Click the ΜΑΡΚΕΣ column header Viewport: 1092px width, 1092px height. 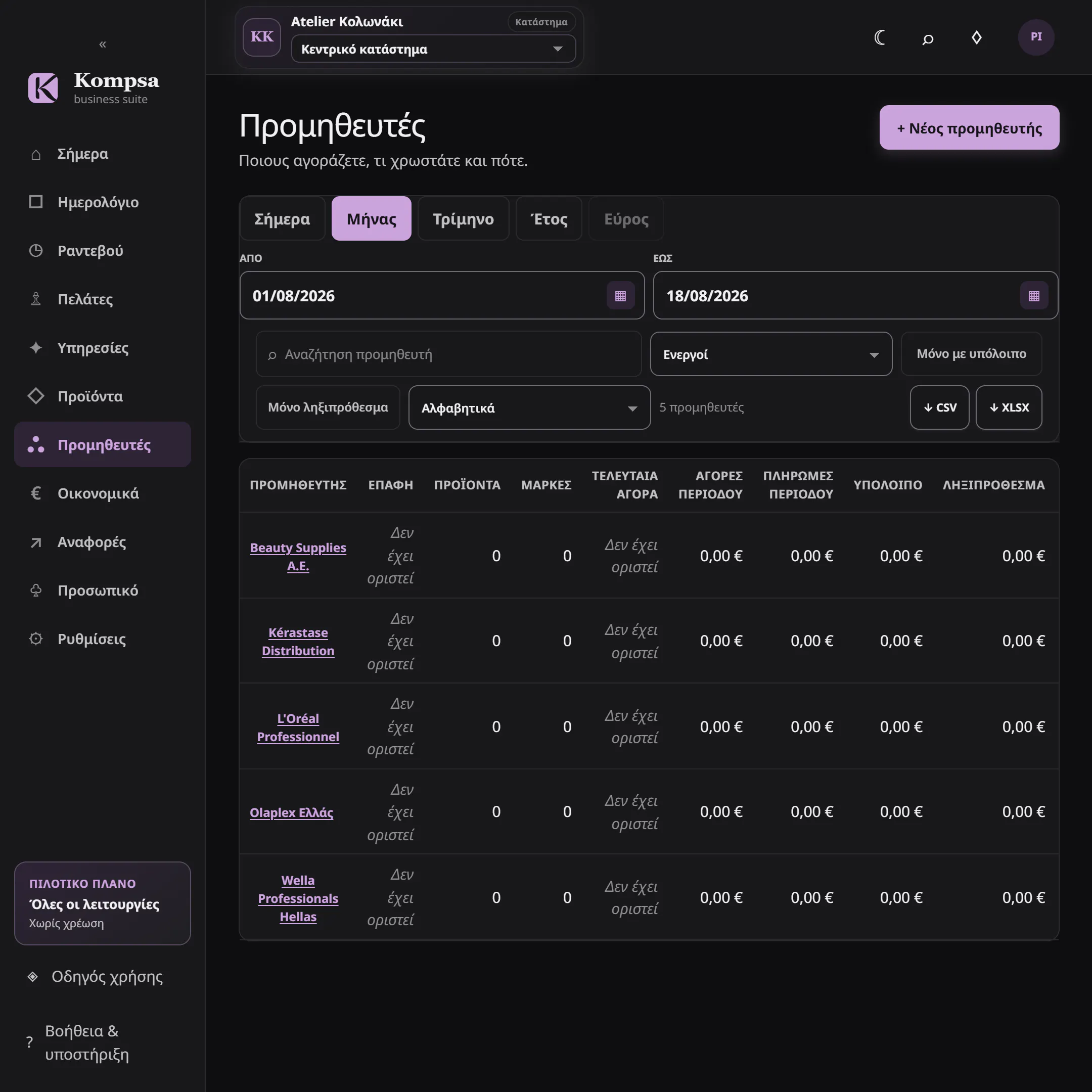[546, 485]
